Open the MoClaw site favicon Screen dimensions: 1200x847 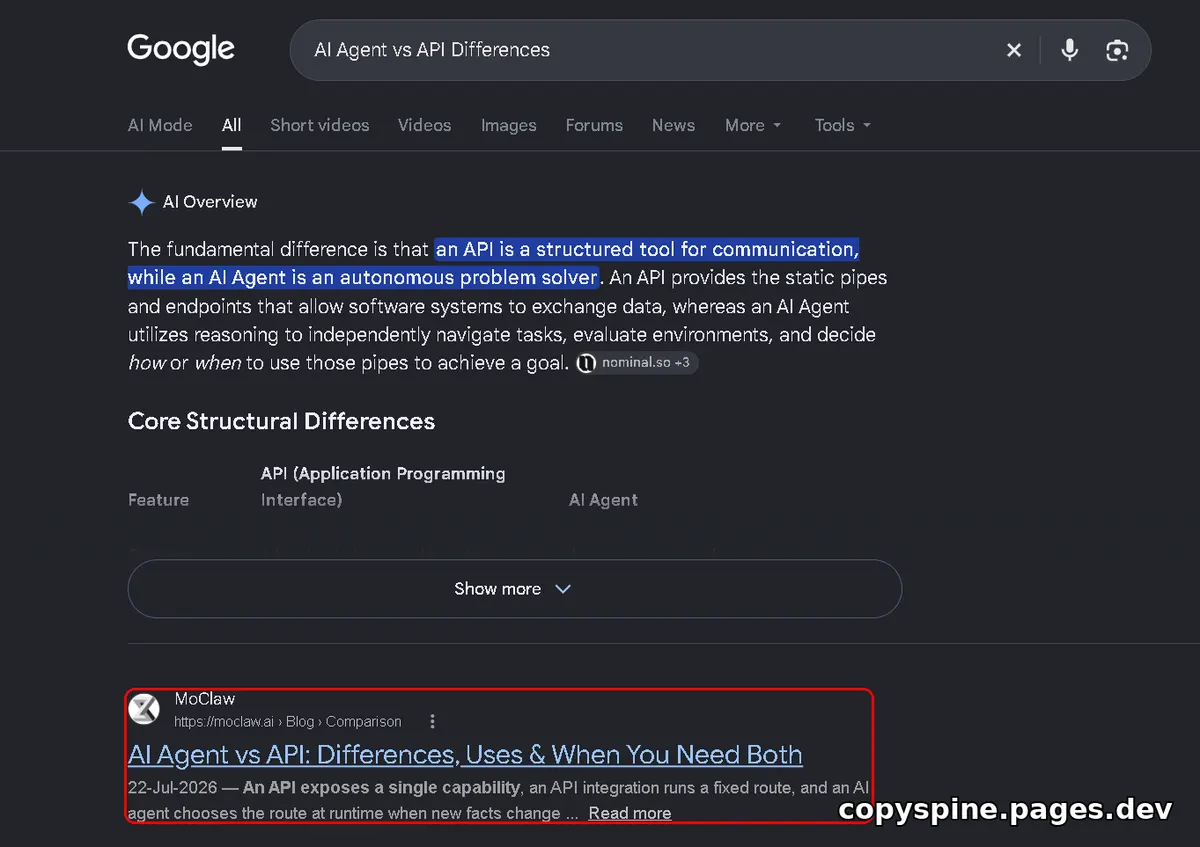pyautogui.click(x=144, y=709)
